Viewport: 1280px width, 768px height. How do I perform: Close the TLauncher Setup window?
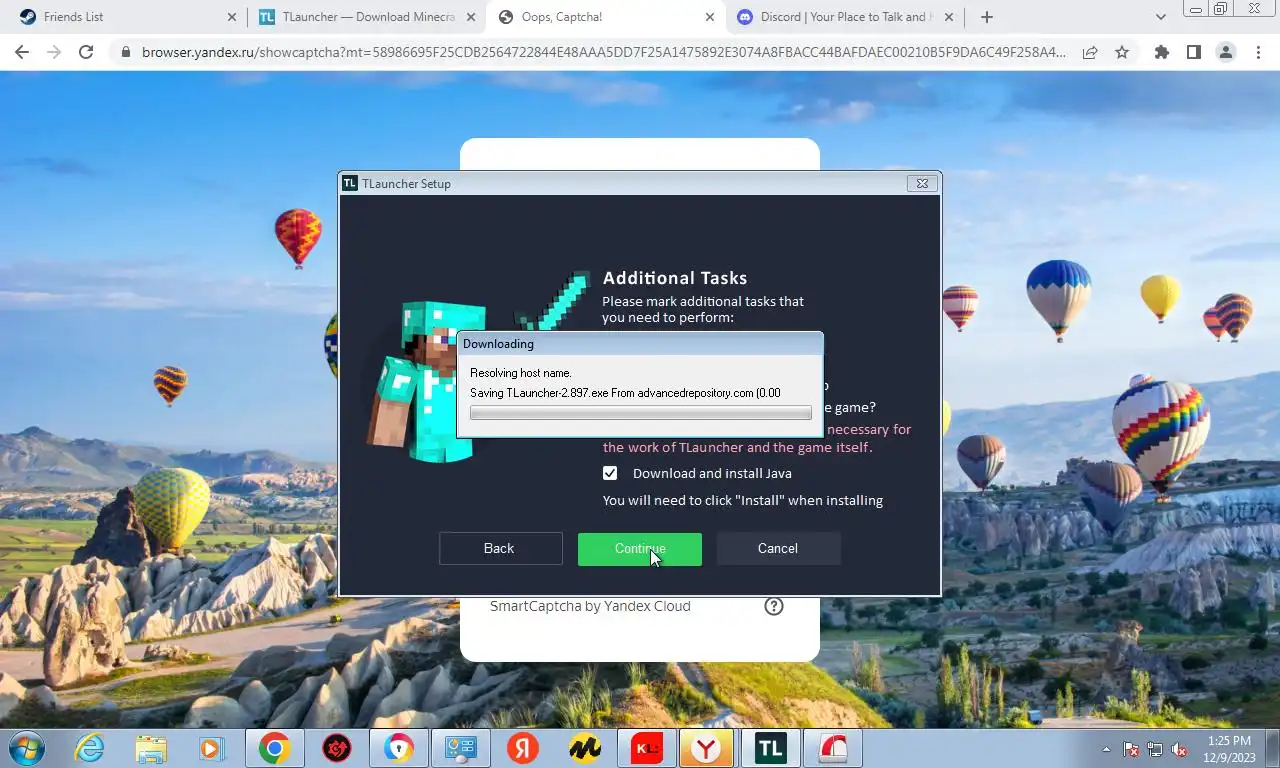922,183
